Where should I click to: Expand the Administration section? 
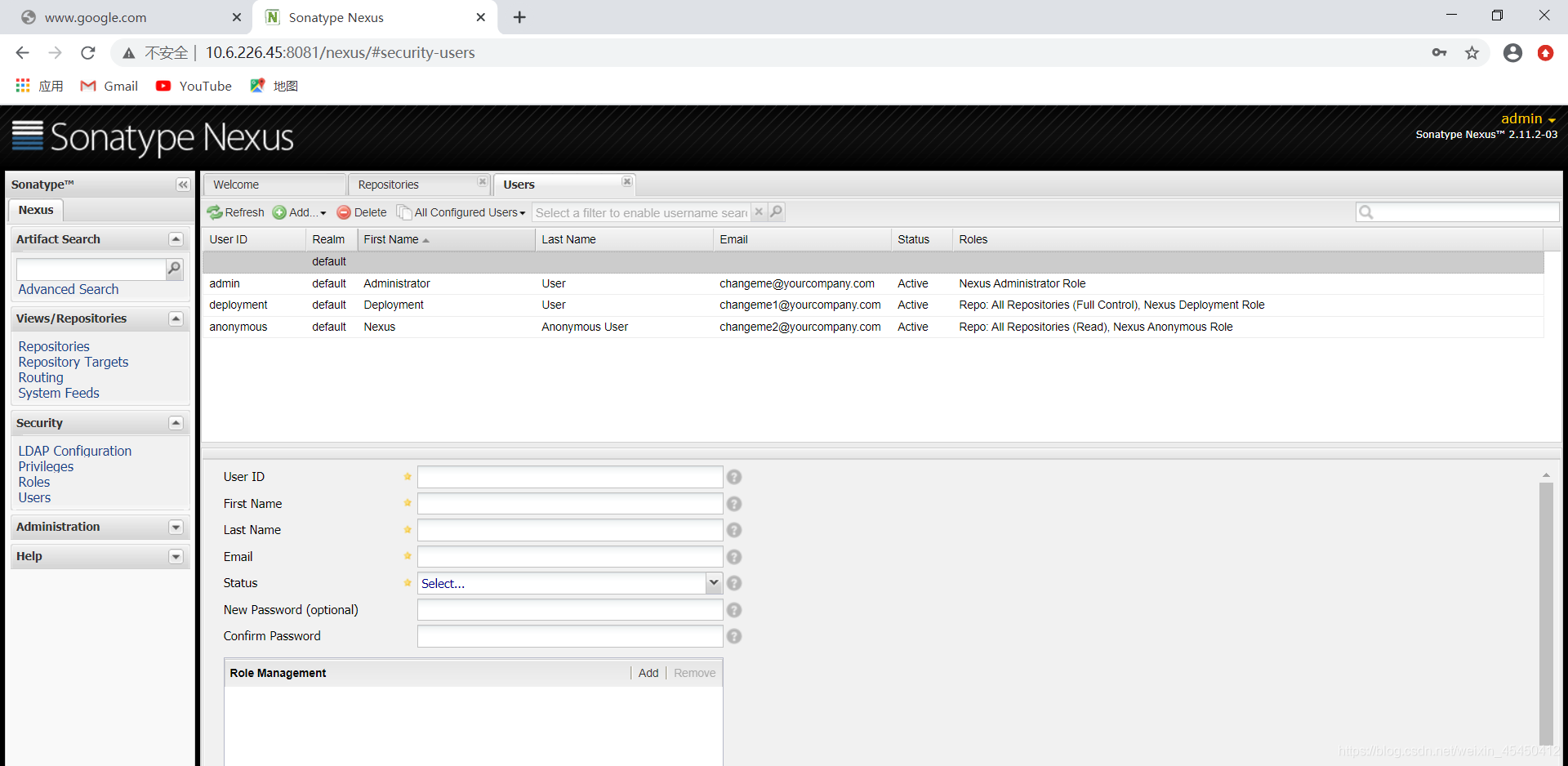point(176,528)
